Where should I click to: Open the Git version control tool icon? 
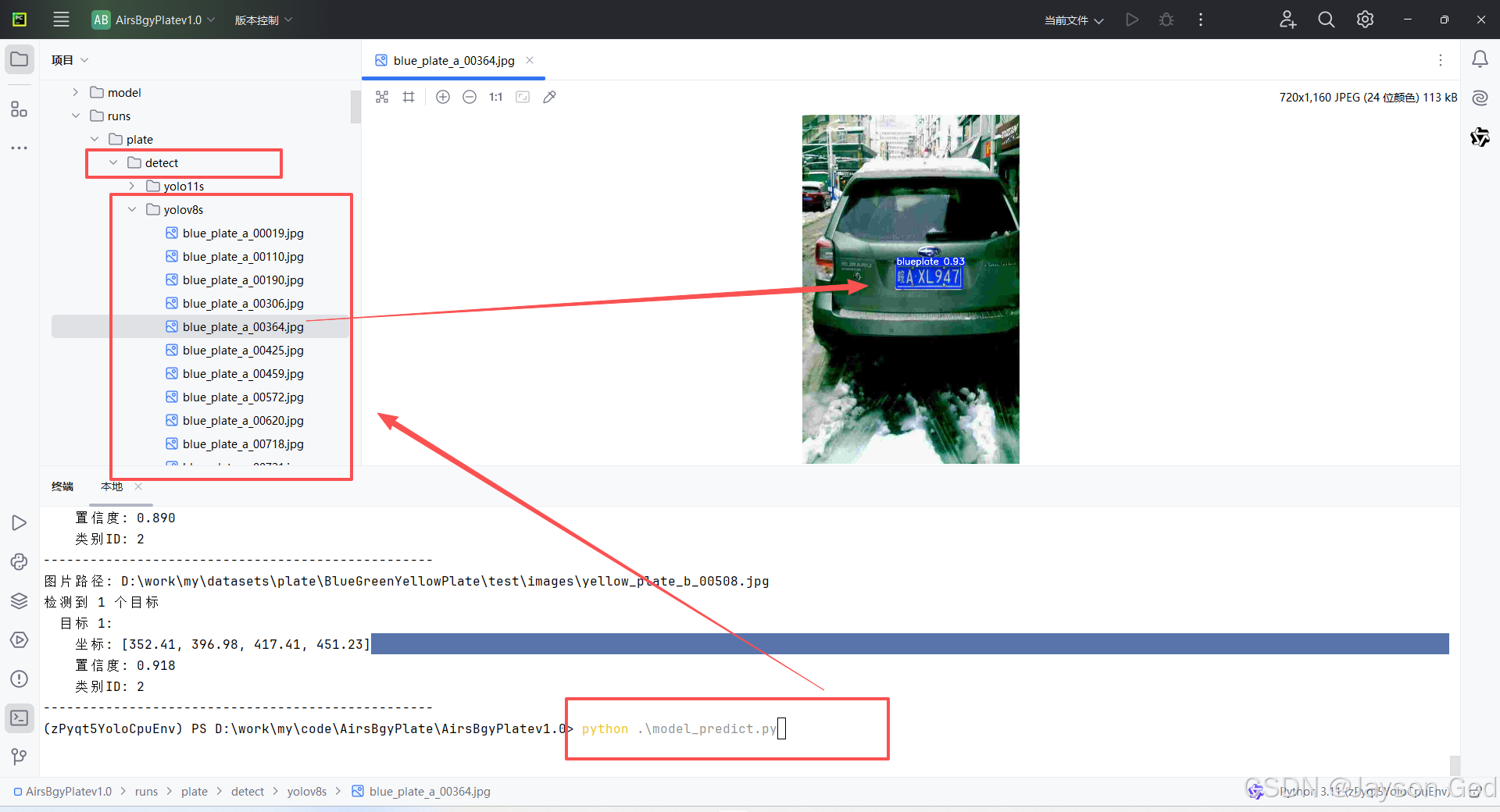[x=20, y=757]
